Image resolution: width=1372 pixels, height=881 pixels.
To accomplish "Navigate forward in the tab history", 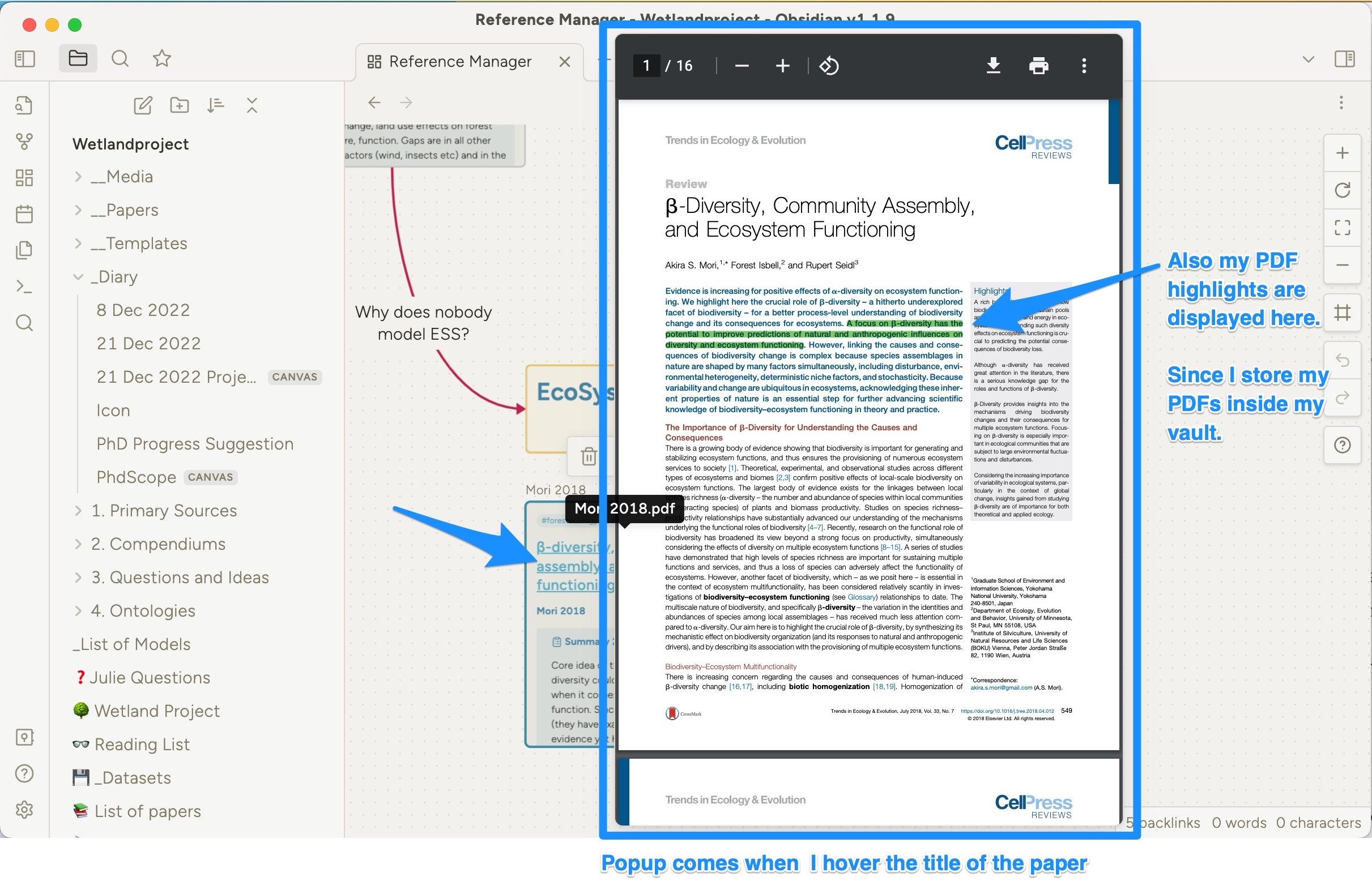I will (x=406, y=103).
